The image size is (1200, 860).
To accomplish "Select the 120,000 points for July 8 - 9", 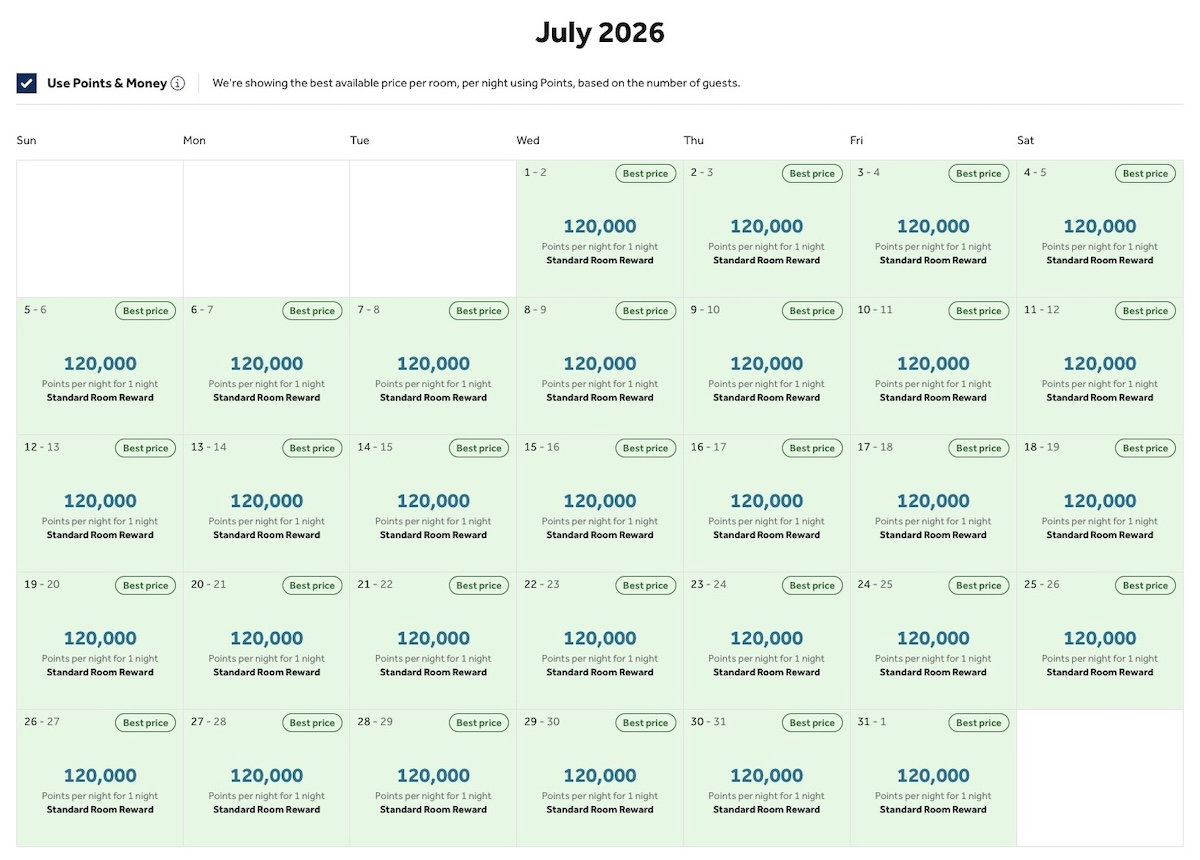I will click(600, 364).
